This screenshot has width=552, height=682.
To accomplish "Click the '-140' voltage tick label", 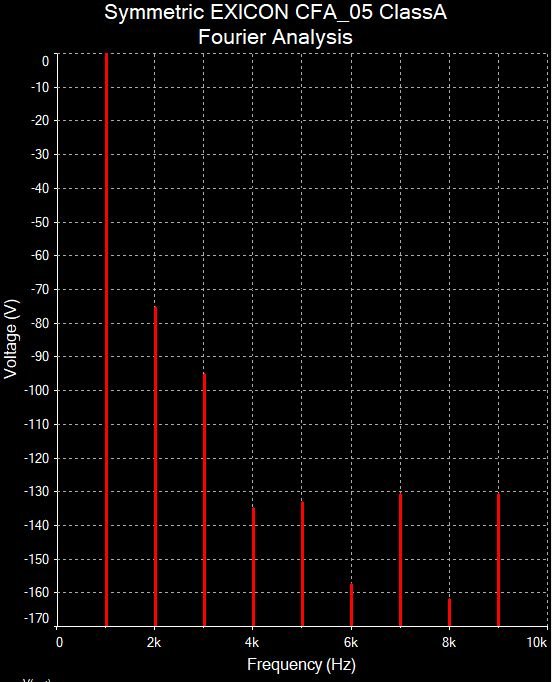I will [37, 525].
